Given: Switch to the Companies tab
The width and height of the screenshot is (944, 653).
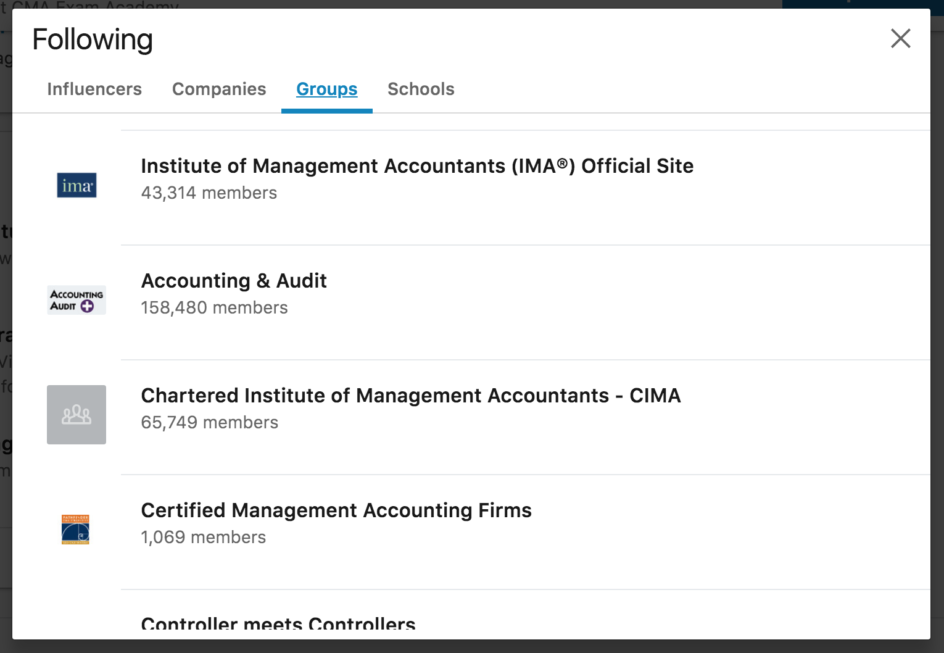Looking at the screenshot, I should pos(219,89).
